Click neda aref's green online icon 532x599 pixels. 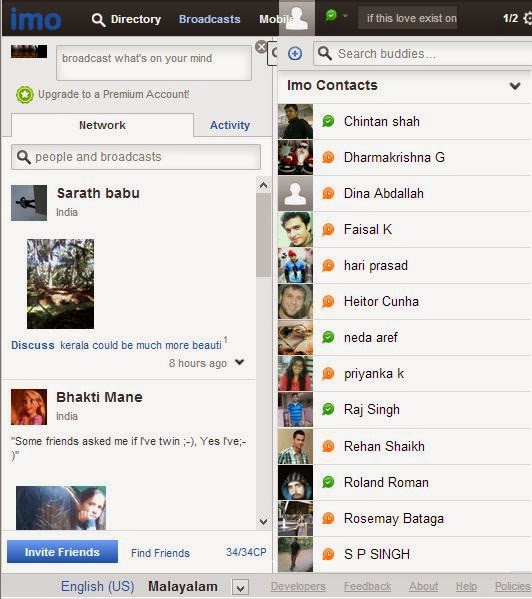[x=328, y=337]
